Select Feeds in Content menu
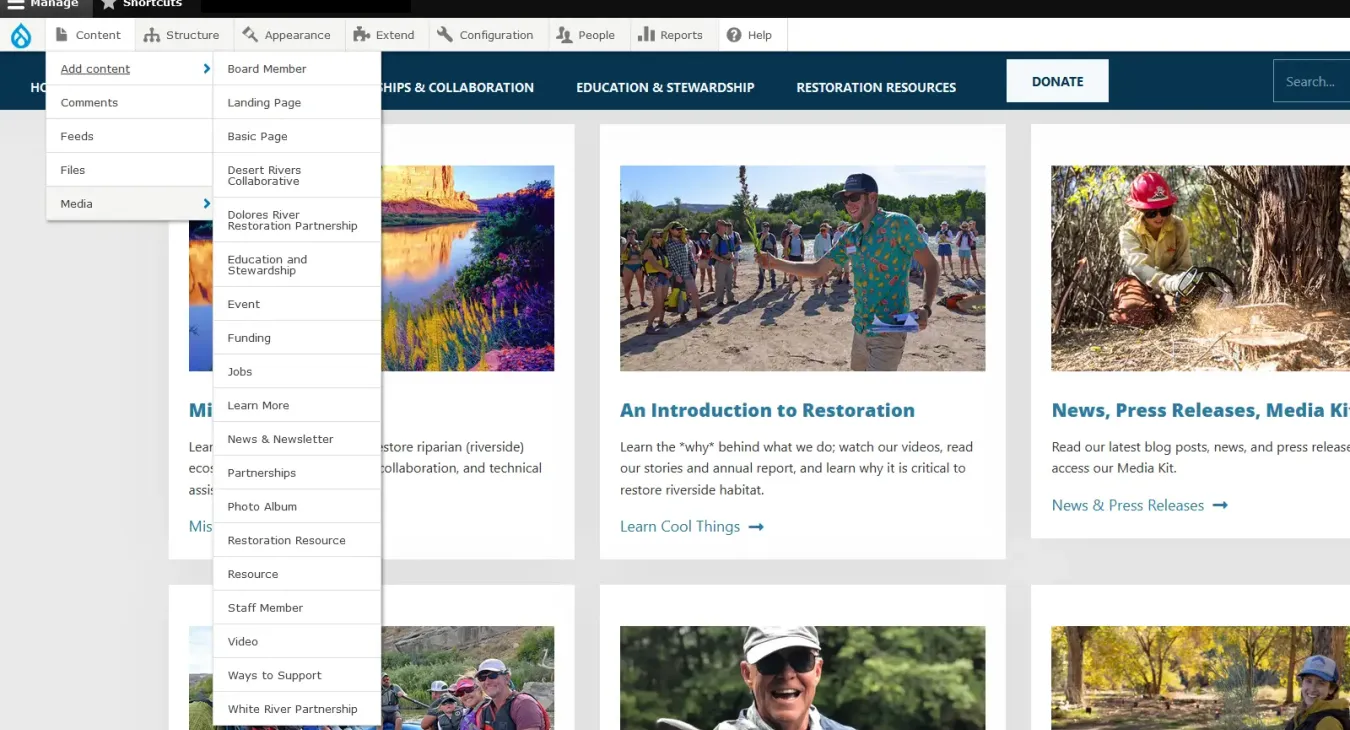This screenshot has width=1350, height=730. tap(129, 137)
